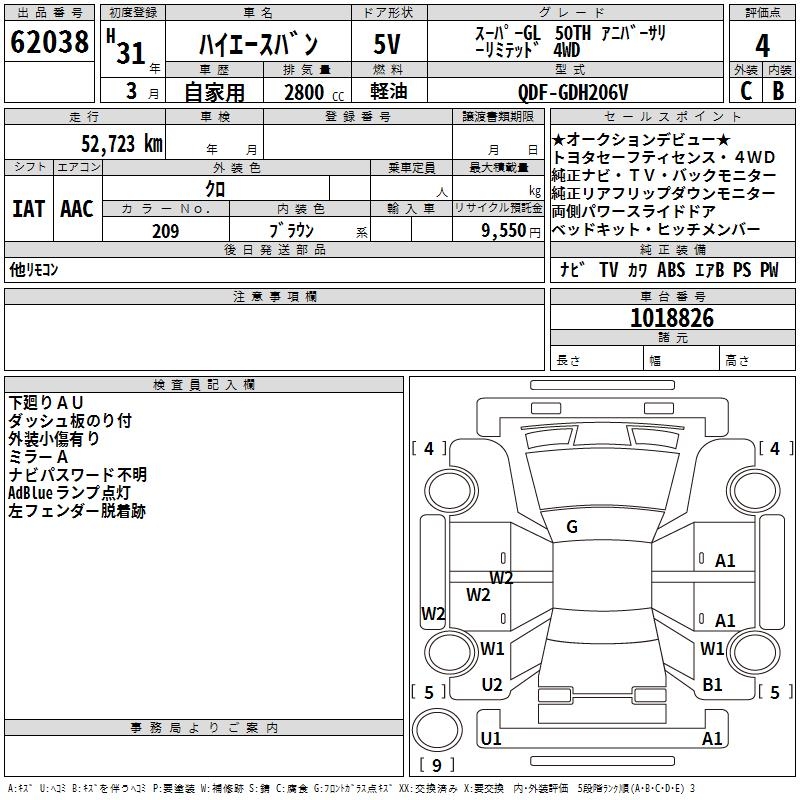800x800 pixels.
Task: Click the [9] tire rating label
Action: [x=436, y=767]
